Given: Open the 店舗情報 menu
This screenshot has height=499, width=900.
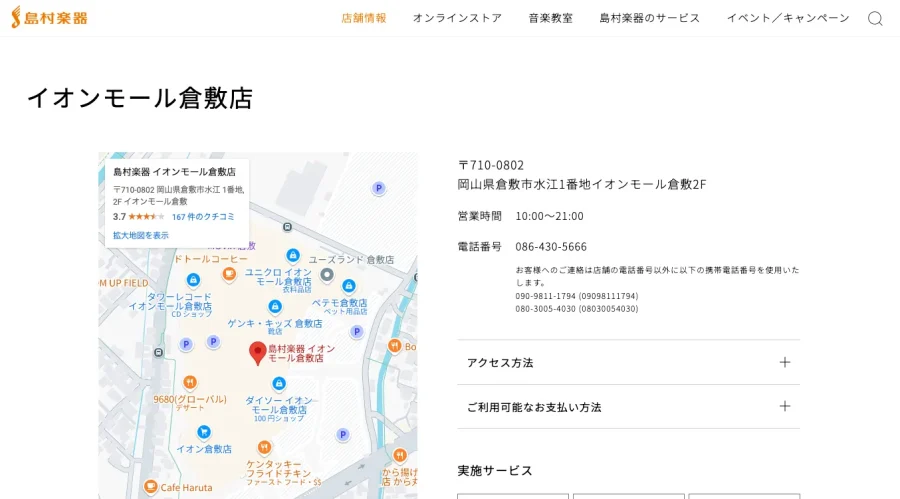Looking at the screenshot, I should coord(364,18).
